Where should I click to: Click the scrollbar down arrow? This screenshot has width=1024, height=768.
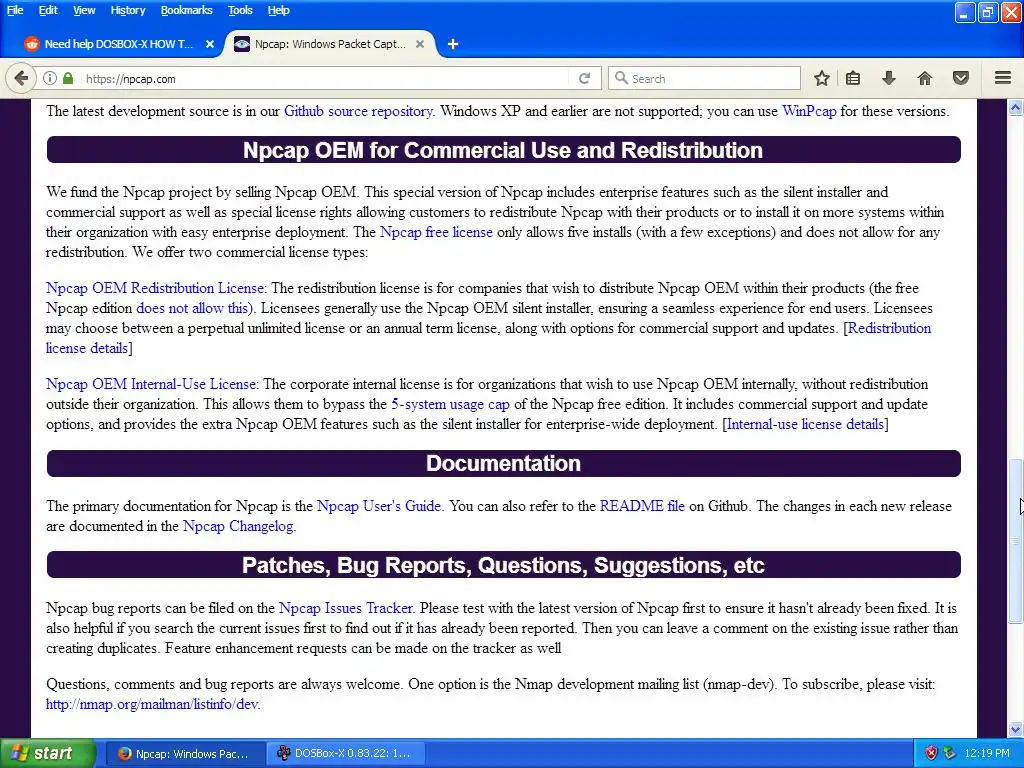[x=1016, y=729]
